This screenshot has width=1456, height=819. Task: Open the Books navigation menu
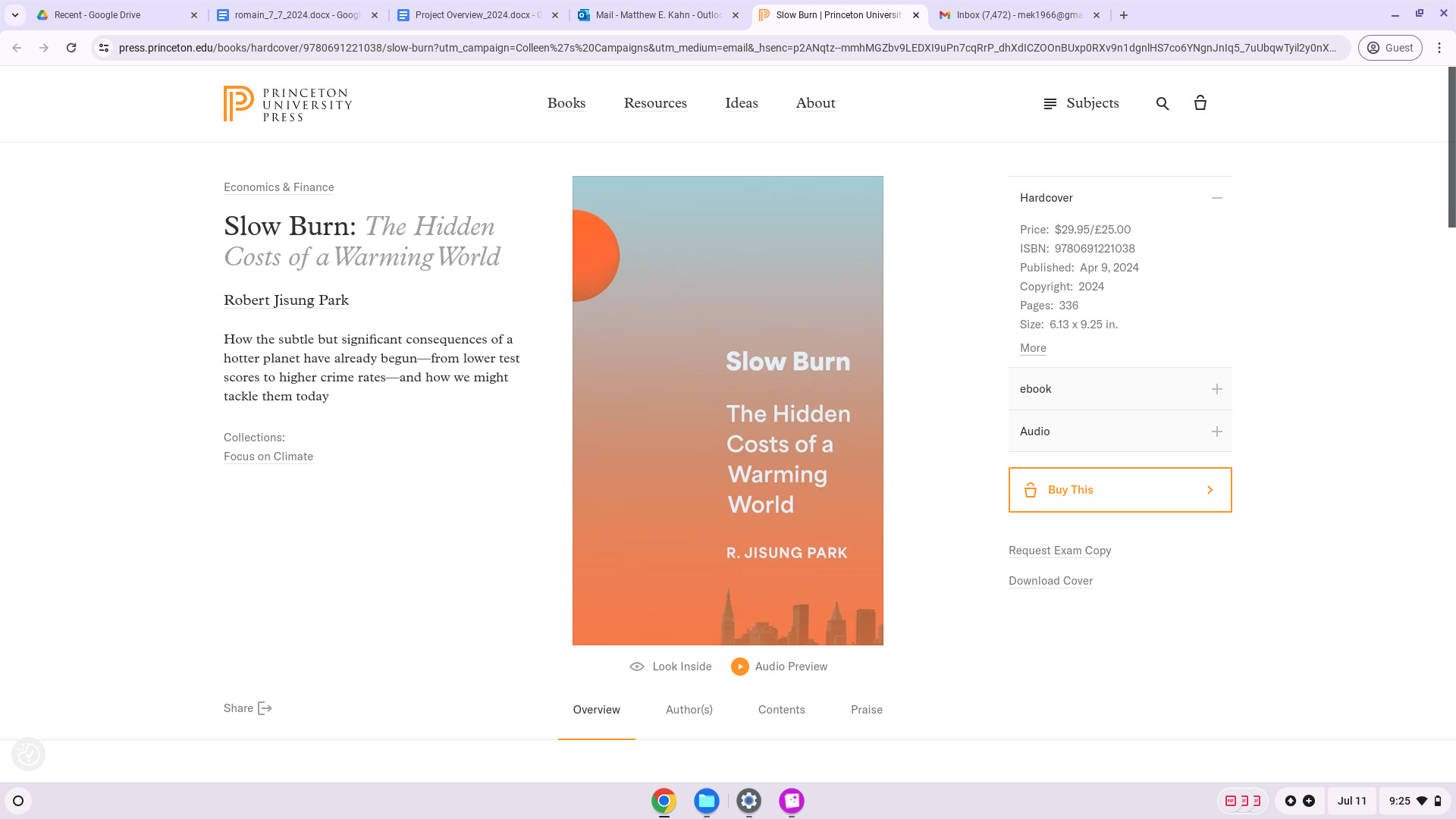pos(566,103)
